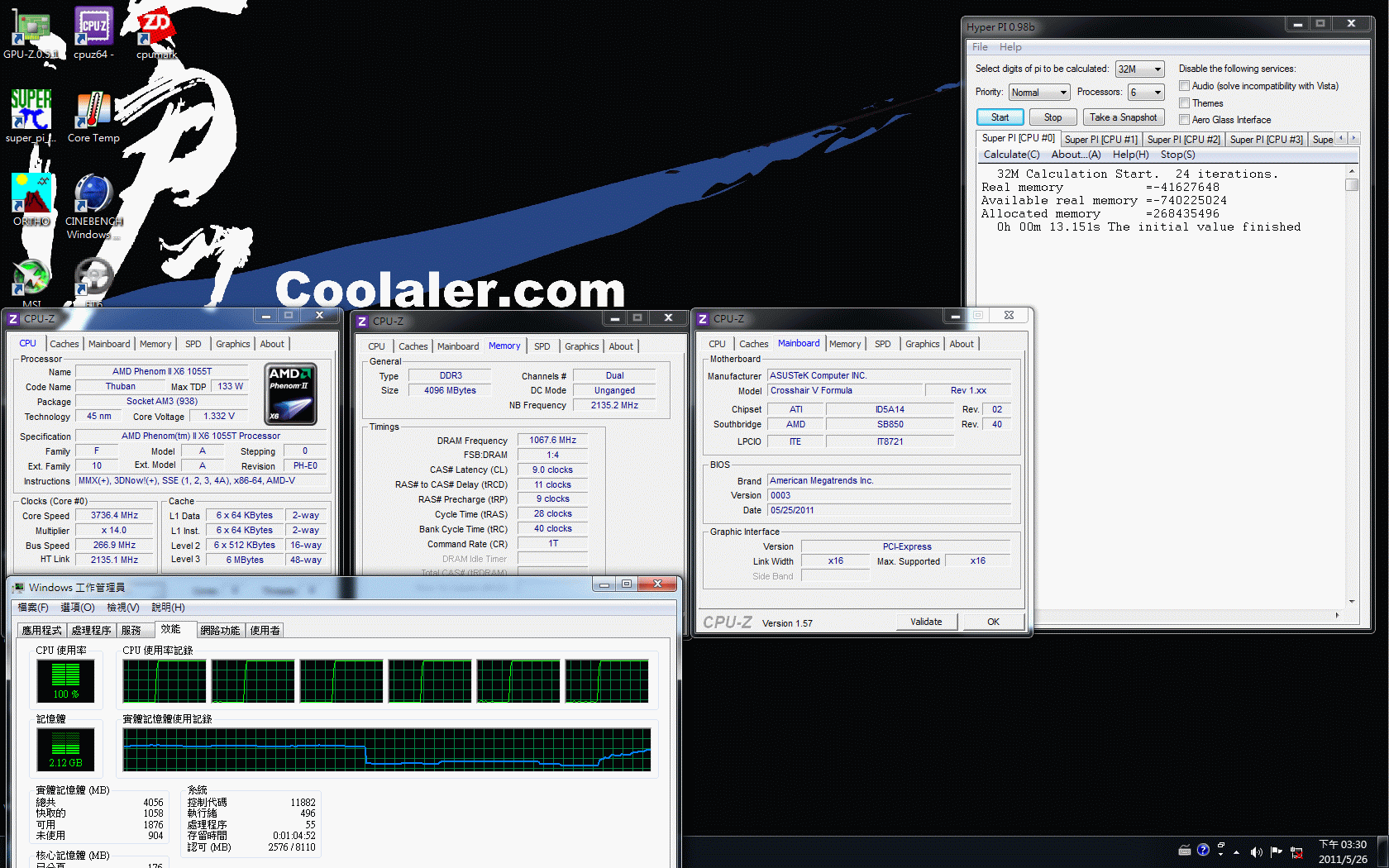The image size is (1389, 868).
Task: Open the volume speaker tray icon
Action: pyautogui.click(x=1257, y=851)
